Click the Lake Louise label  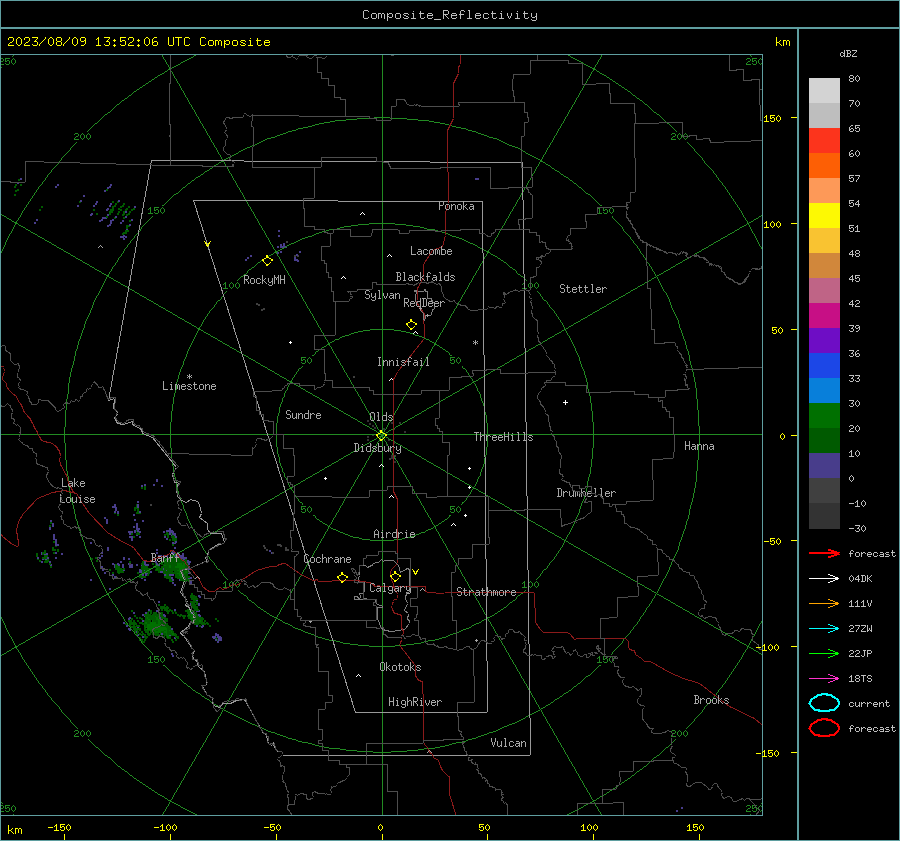click(x=77, y=491)
